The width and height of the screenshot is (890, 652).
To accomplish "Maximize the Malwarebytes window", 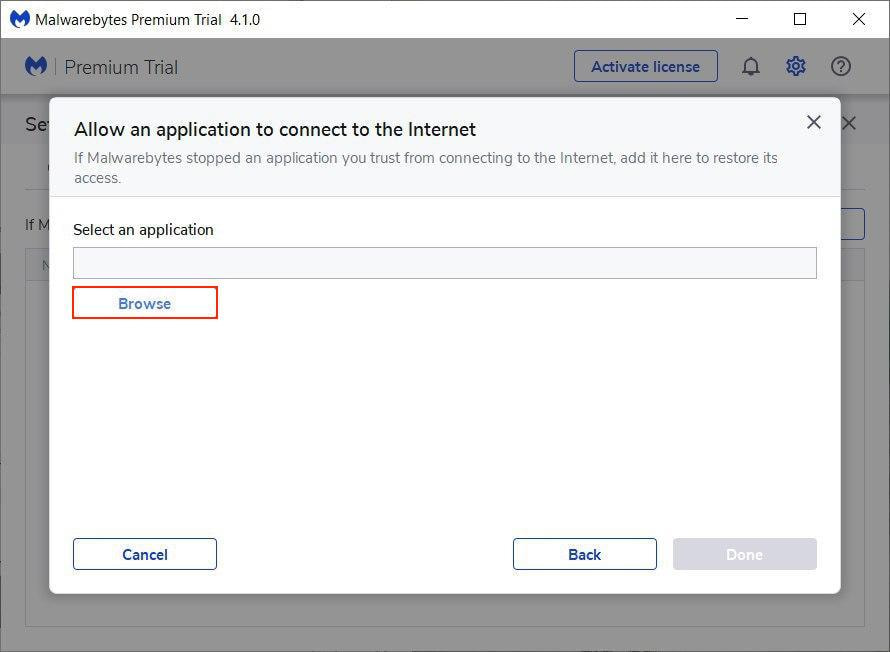I will coord(800,19).
